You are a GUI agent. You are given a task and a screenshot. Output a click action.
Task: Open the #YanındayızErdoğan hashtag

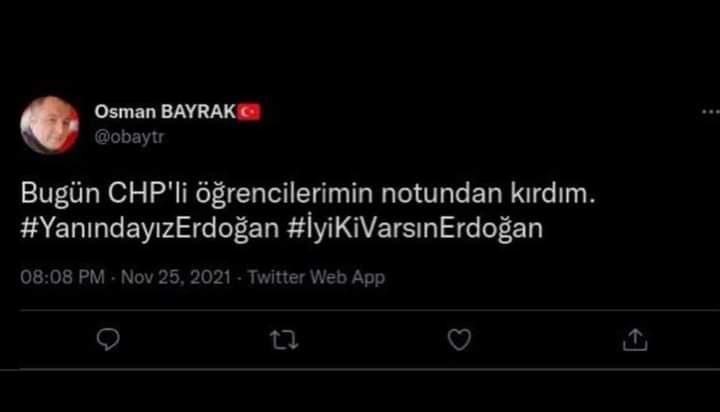[x=150, y=228]
